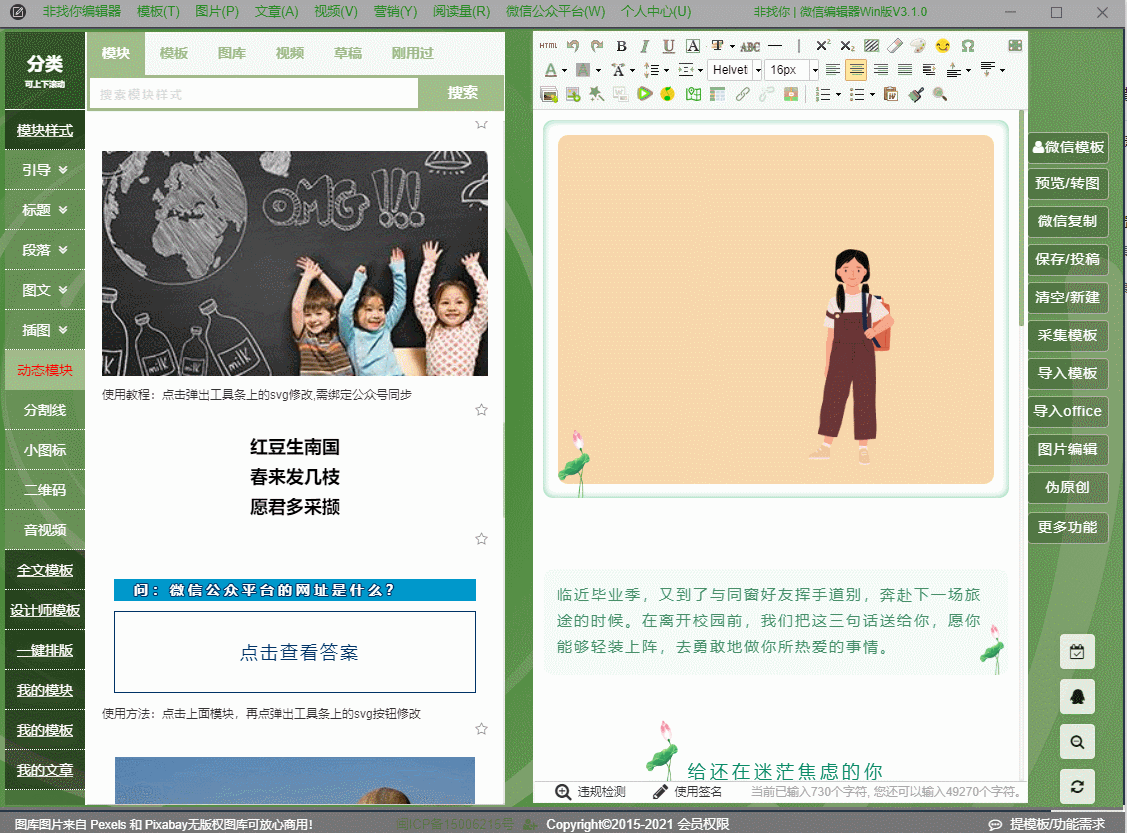Toggle italic formatting
Screen dimensions: 1127x833
(645, 46)
